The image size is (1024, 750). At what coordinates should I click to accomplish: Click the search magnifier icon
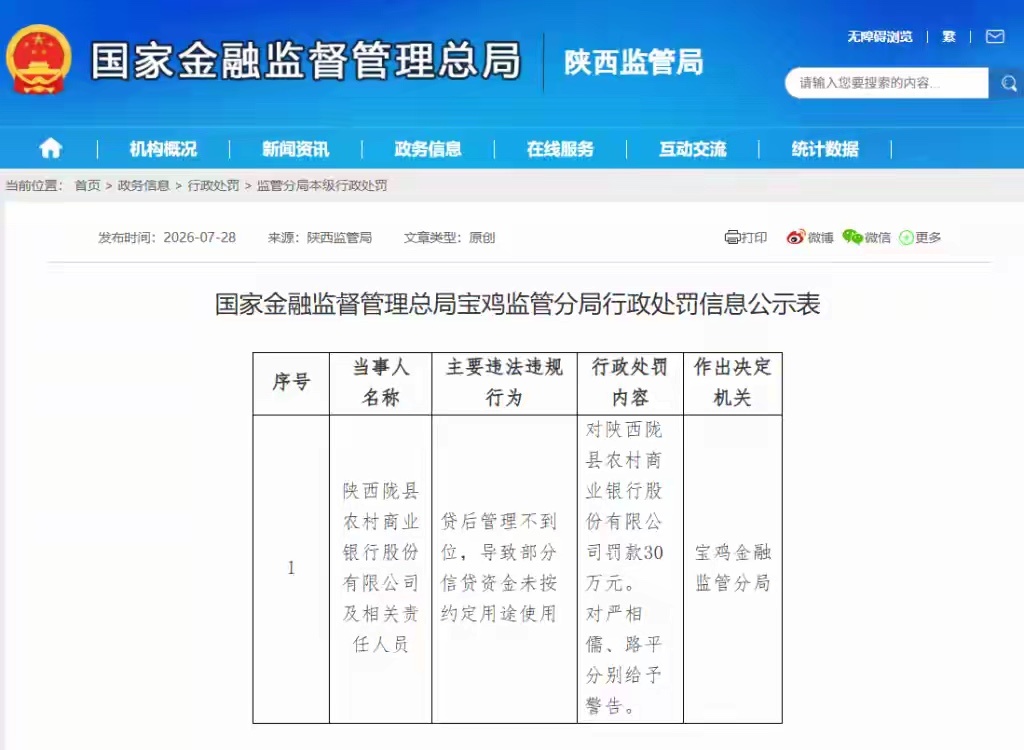[x=1009, y=83]
